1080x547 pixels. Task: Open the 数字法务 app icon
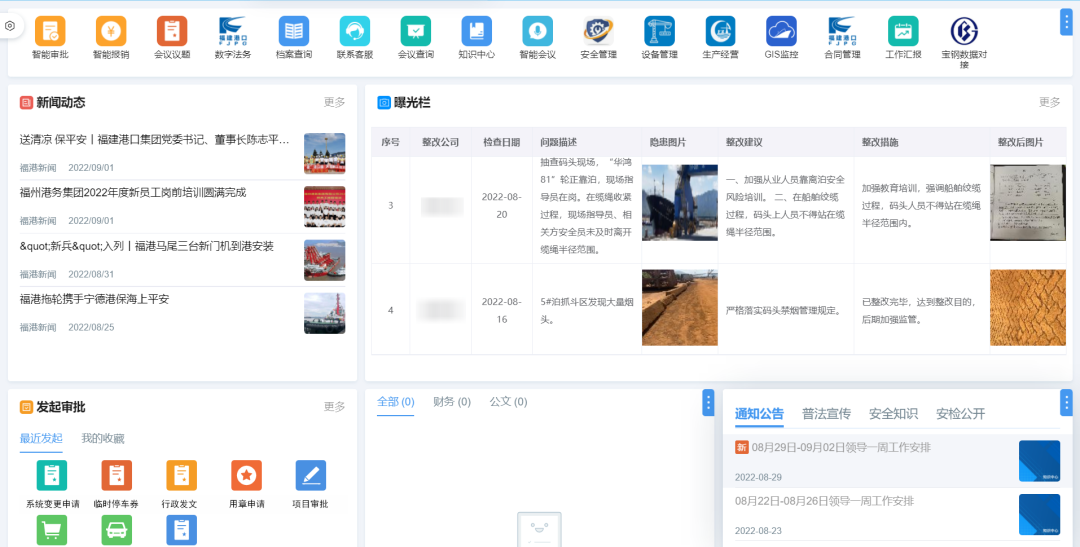coord(233,31)
